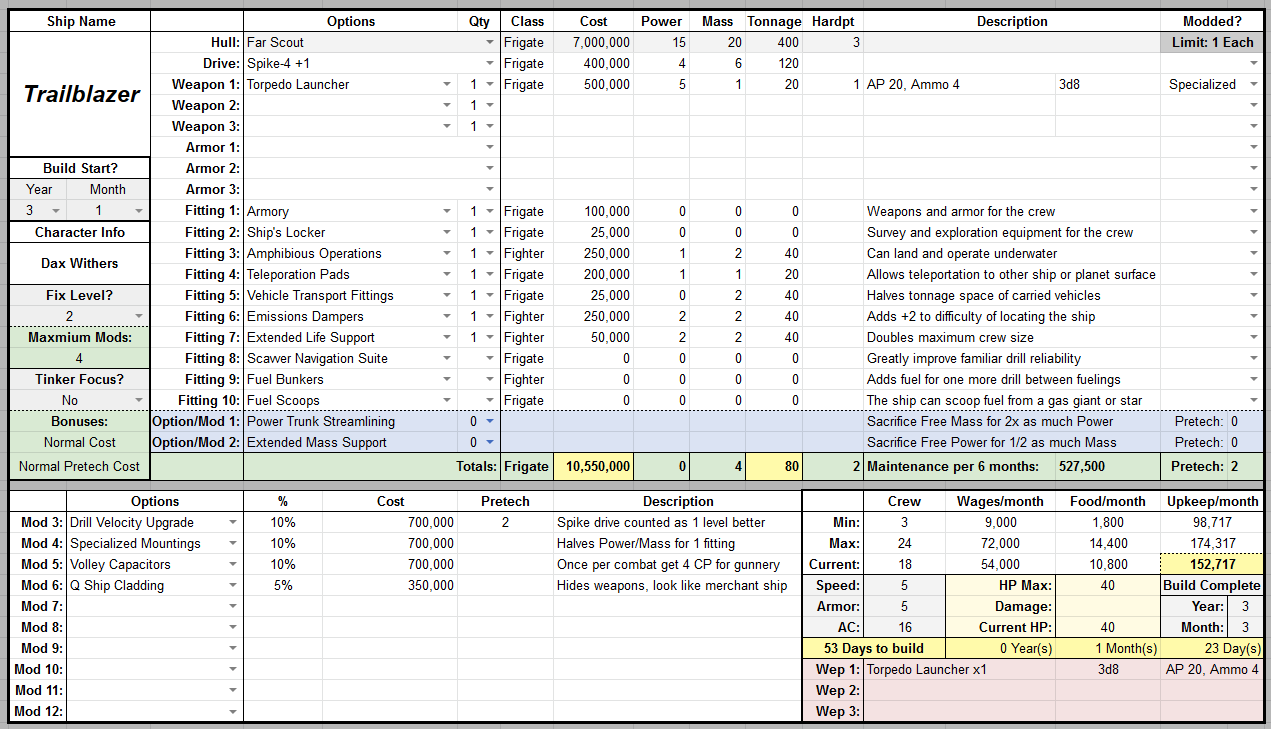Open Weapon 1 quantity dropdown
1271x729 pixels.
pyautogui.click(x=489, y=85)
